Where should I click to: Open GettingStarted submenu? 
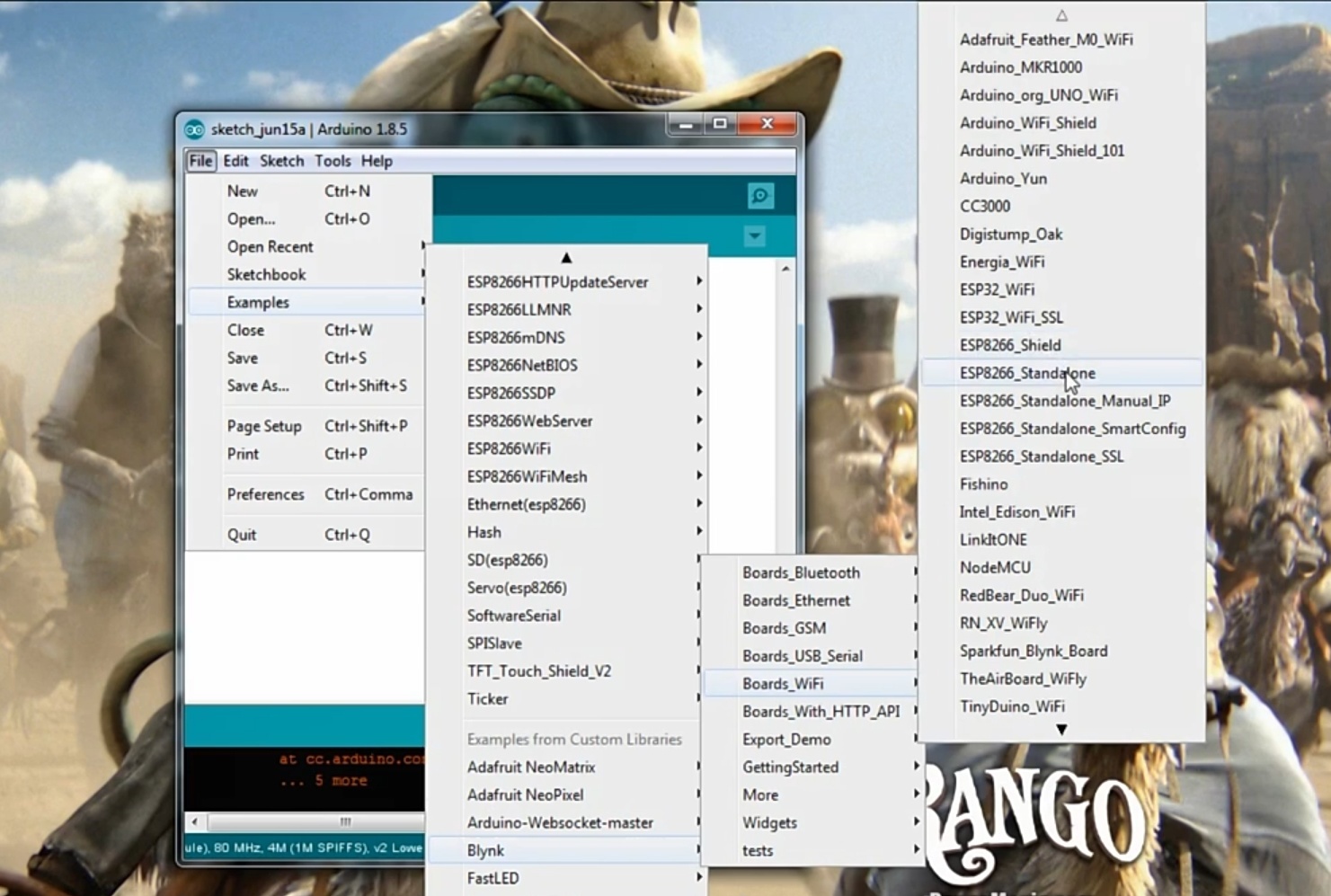coord(812,767)
